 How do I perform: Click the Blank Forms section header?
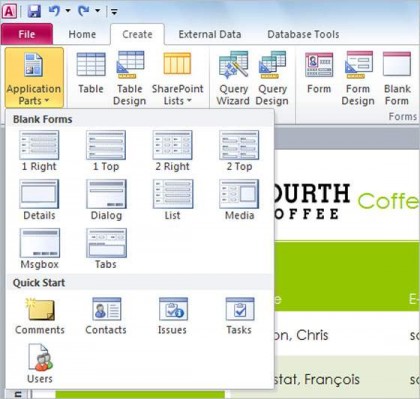pyautogui.click(x=43, y=119)
